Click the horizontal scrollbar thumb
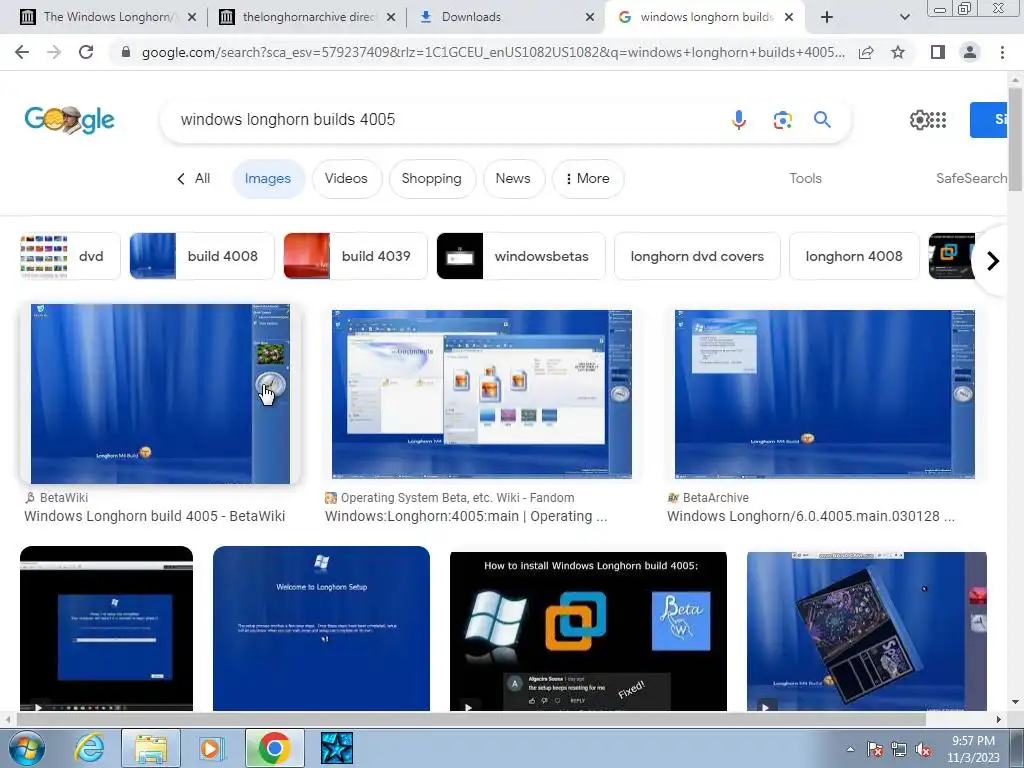 [470, 719]
